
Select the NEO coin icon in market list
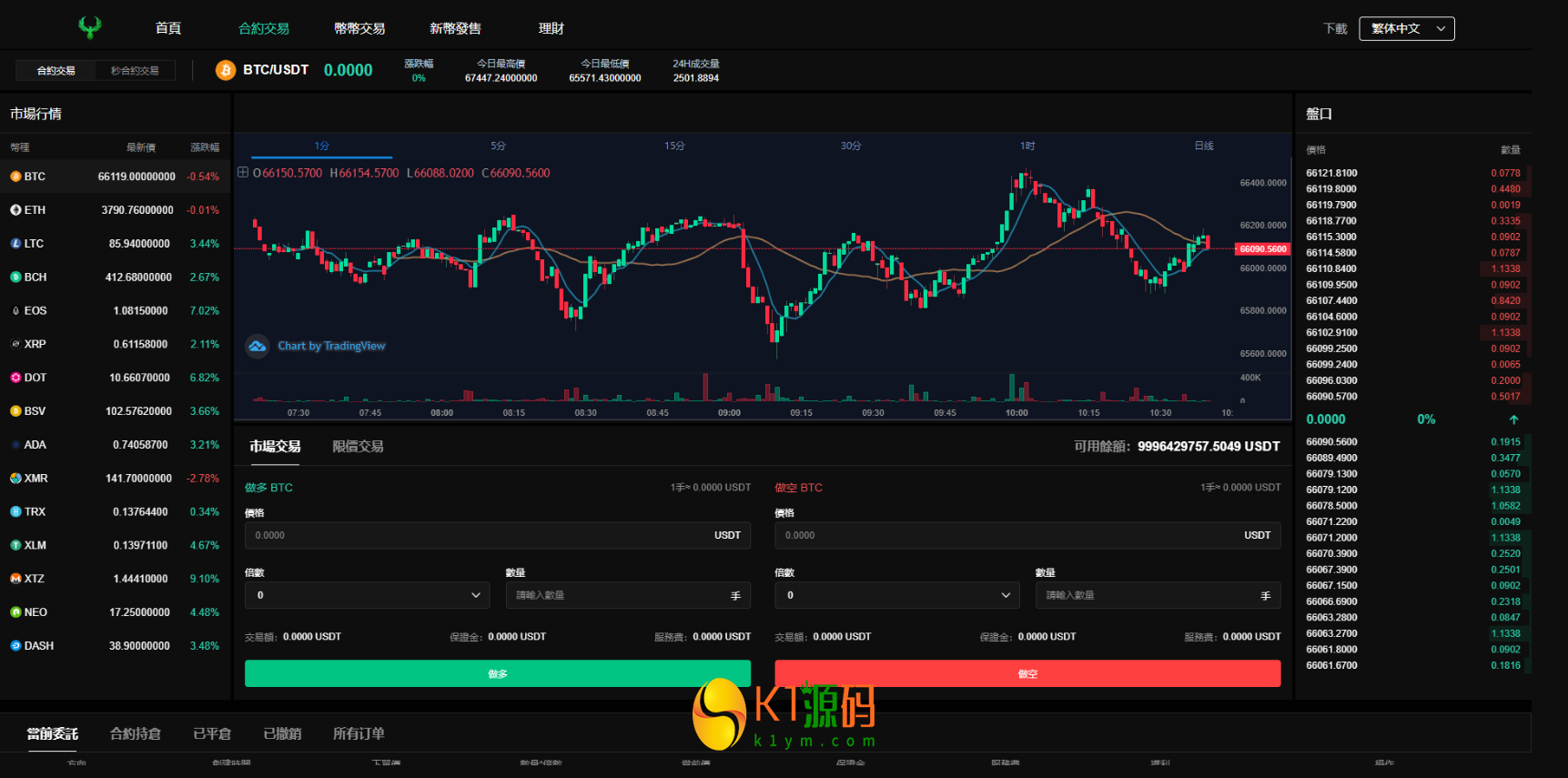point(15,612)
